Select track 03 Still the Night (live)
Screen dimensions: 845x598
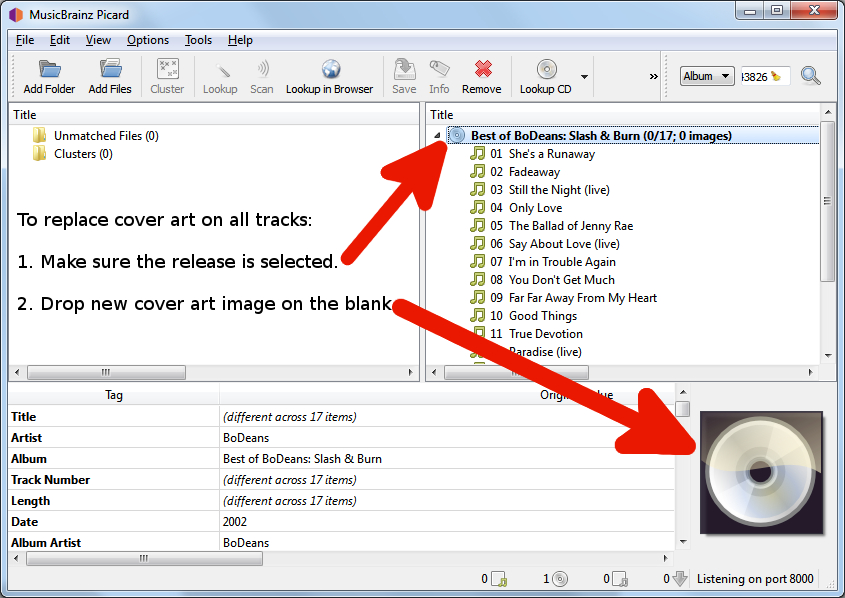click(559, 190)
